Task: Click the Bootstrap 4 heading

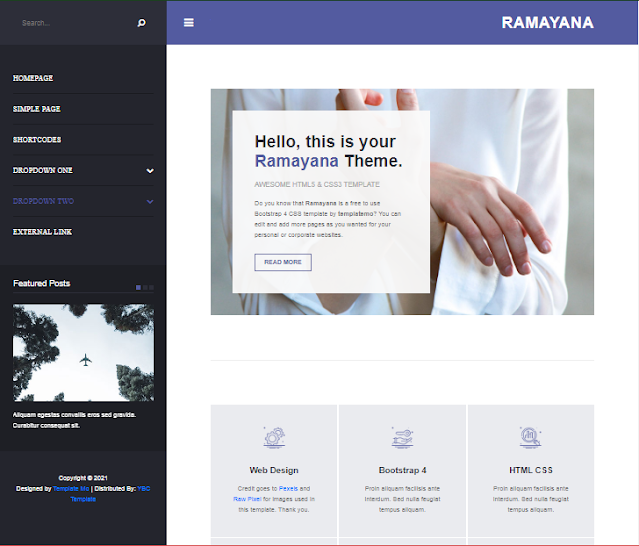Action: click(402, 470)
